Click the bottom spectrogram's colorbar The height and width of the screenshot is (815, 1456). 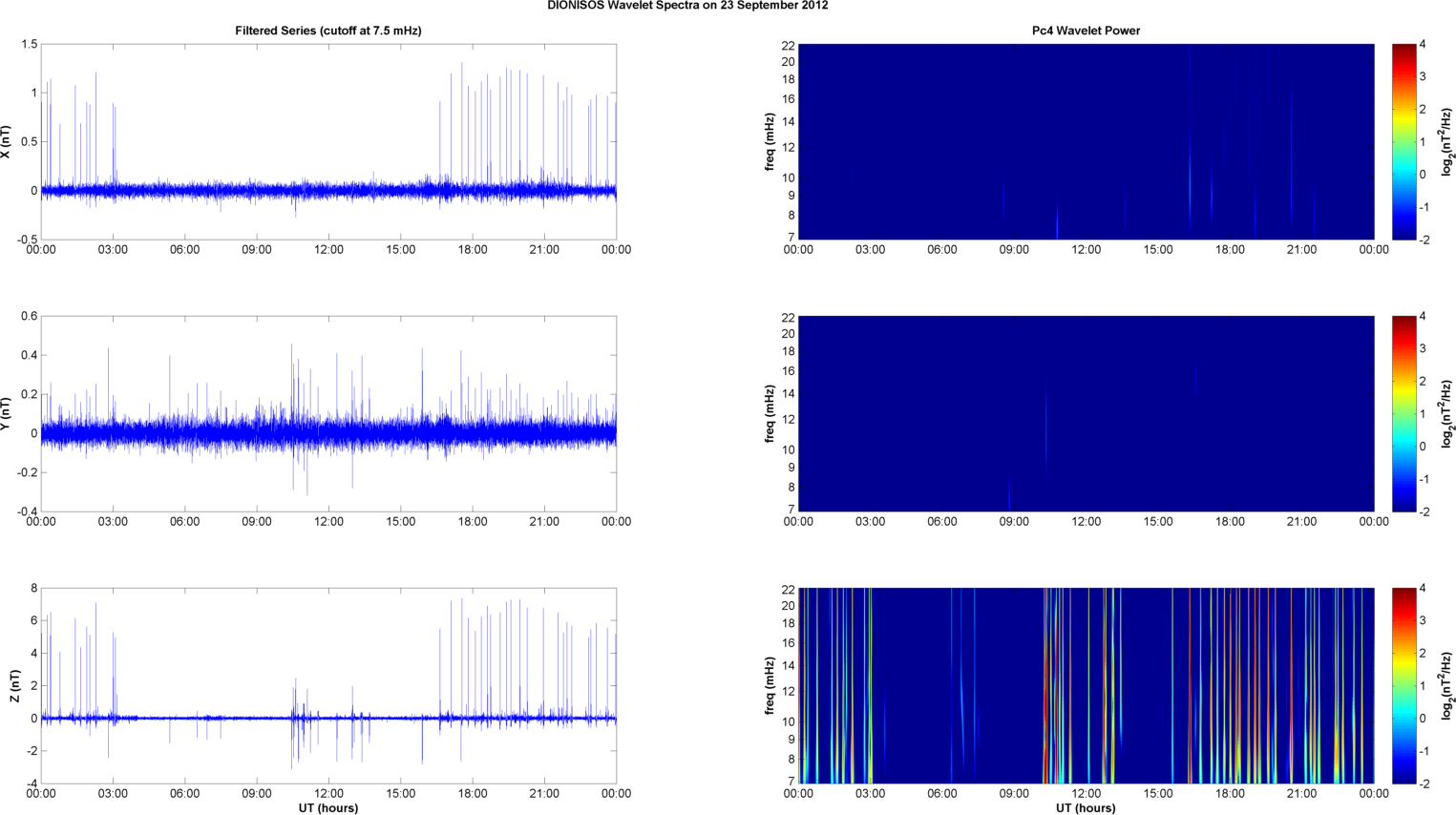(1403, 685)
